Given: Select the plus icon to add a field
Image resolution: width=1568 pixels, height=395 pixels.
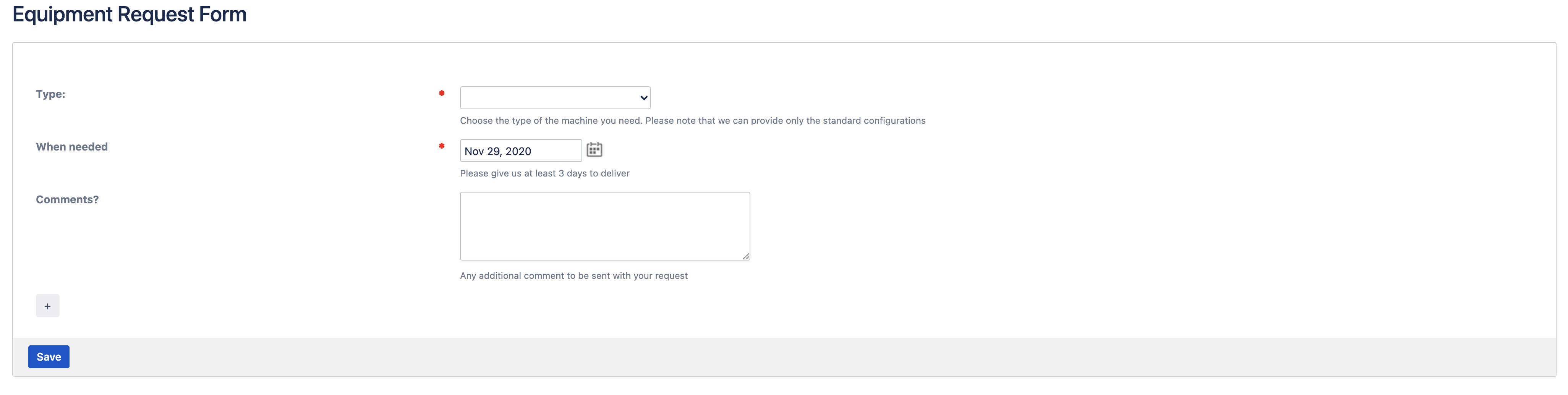Looking at the screenshot, I should (48, 306).
